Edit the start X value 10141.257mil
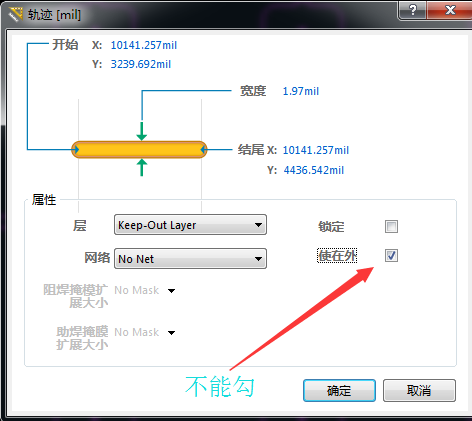 [x=144, y=45]
